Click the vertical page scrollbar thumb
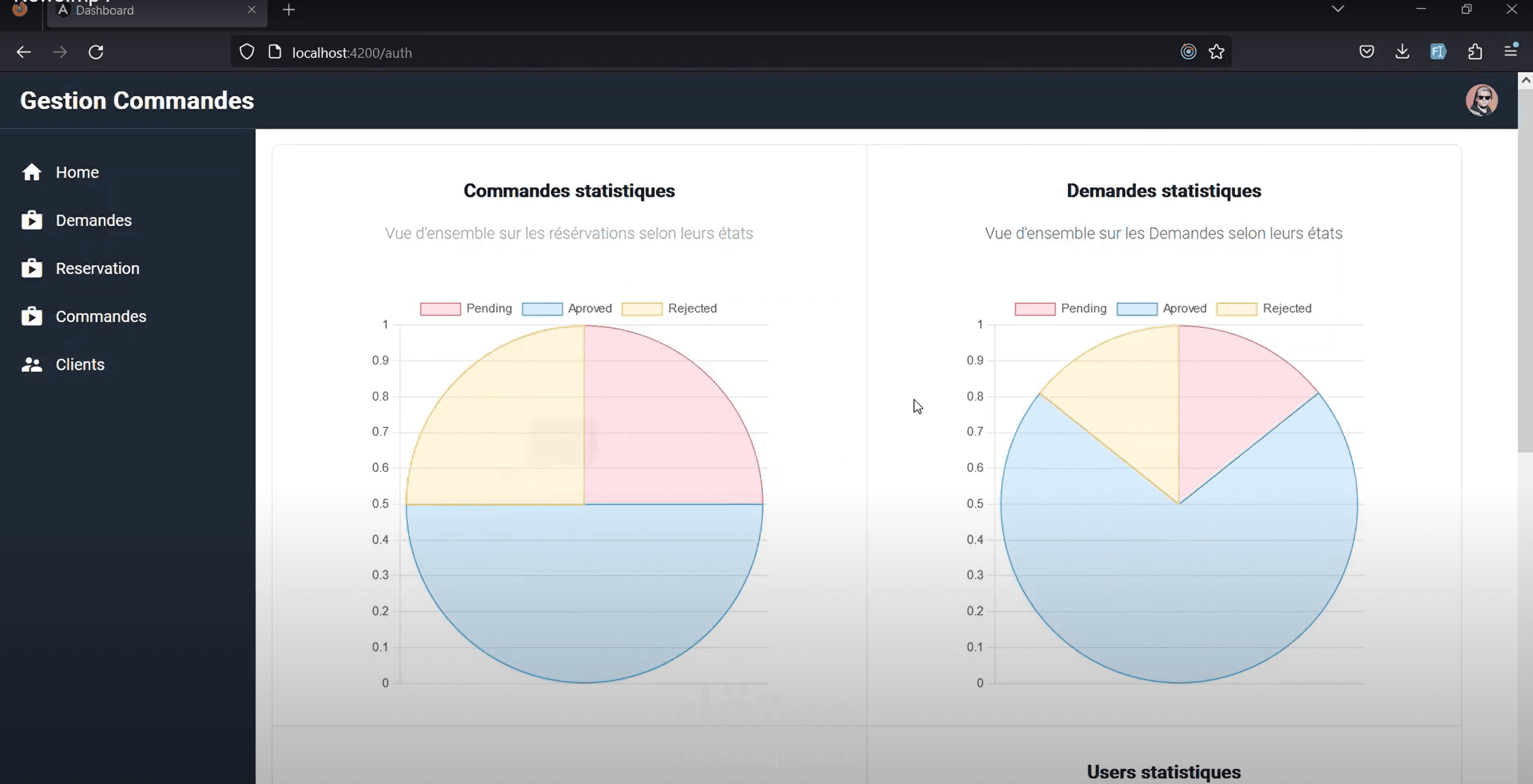Image resolution: width=1533 pixels, height=784 pixels. tap(1526, 271)
